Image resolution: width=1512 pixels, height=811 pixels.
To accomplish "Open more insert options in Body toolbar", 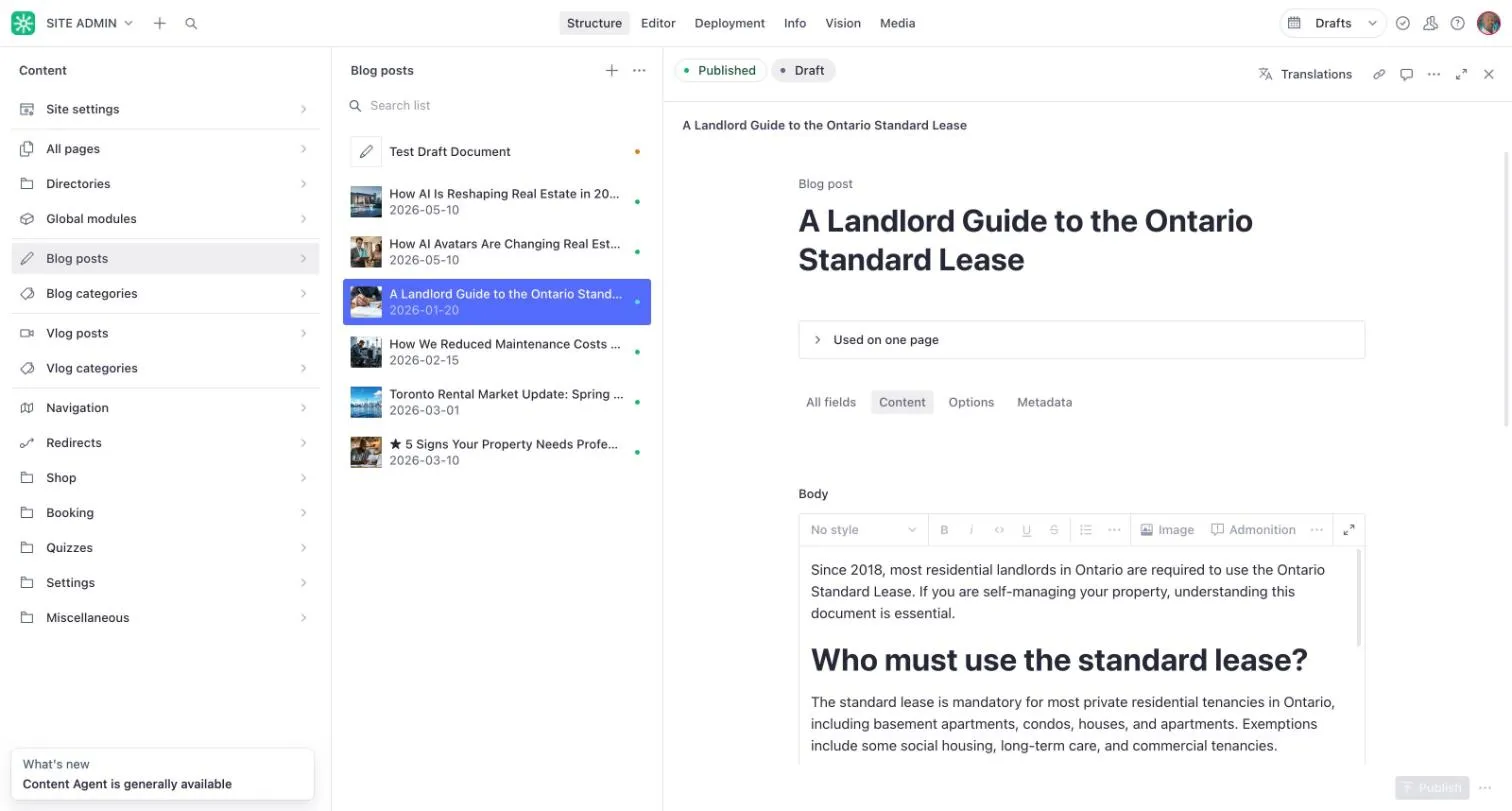I will (x=1316, y=530).
